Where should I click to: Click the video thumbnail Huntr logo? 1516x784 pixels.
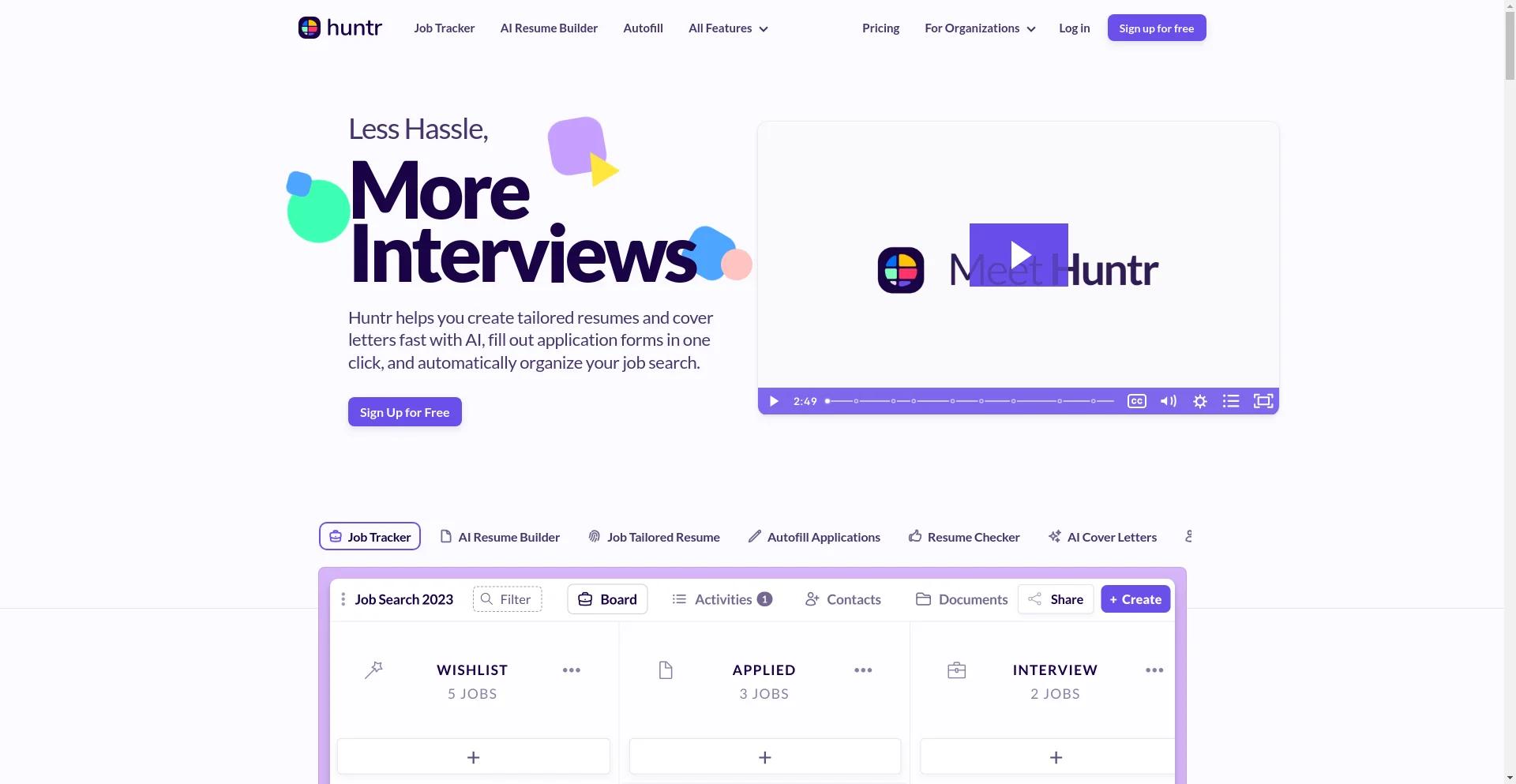[x=901, y=270]
